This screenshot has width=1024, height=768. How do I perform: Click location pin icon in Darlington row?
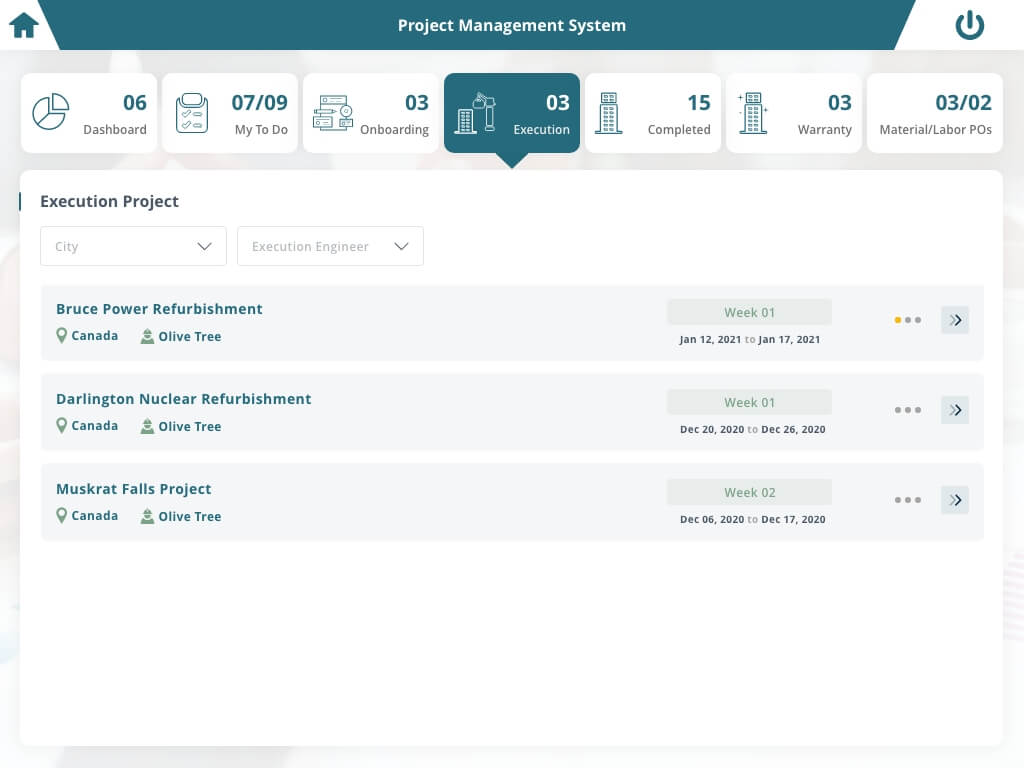(61, 426)
